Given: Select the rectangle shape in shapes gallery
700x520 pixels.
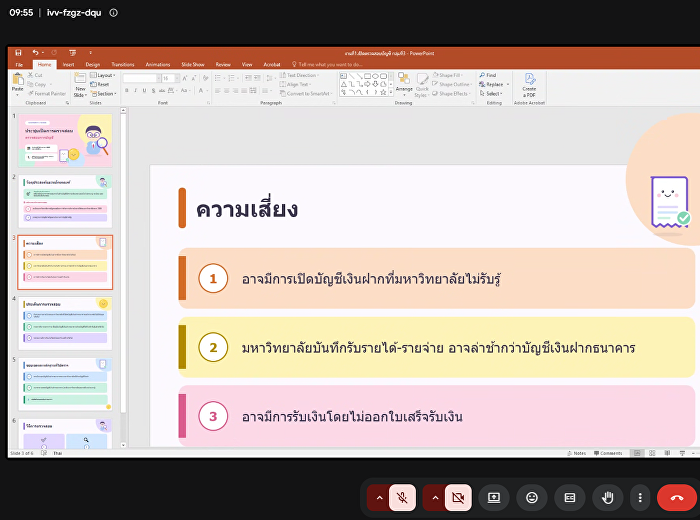Looking at the screenshot, I should 367,76.
